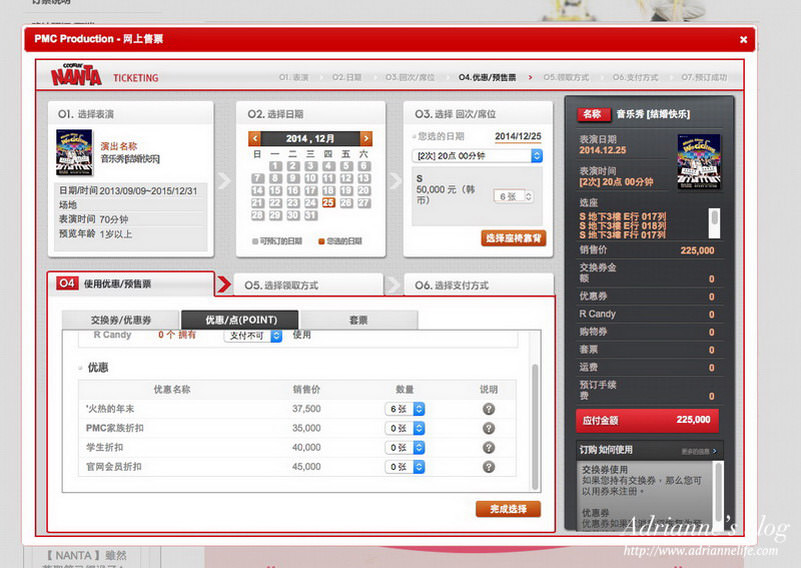Go to previous month in calendar
Image resolution: width=801 pixels, height=568 pixels.
[x=254, y=138]
